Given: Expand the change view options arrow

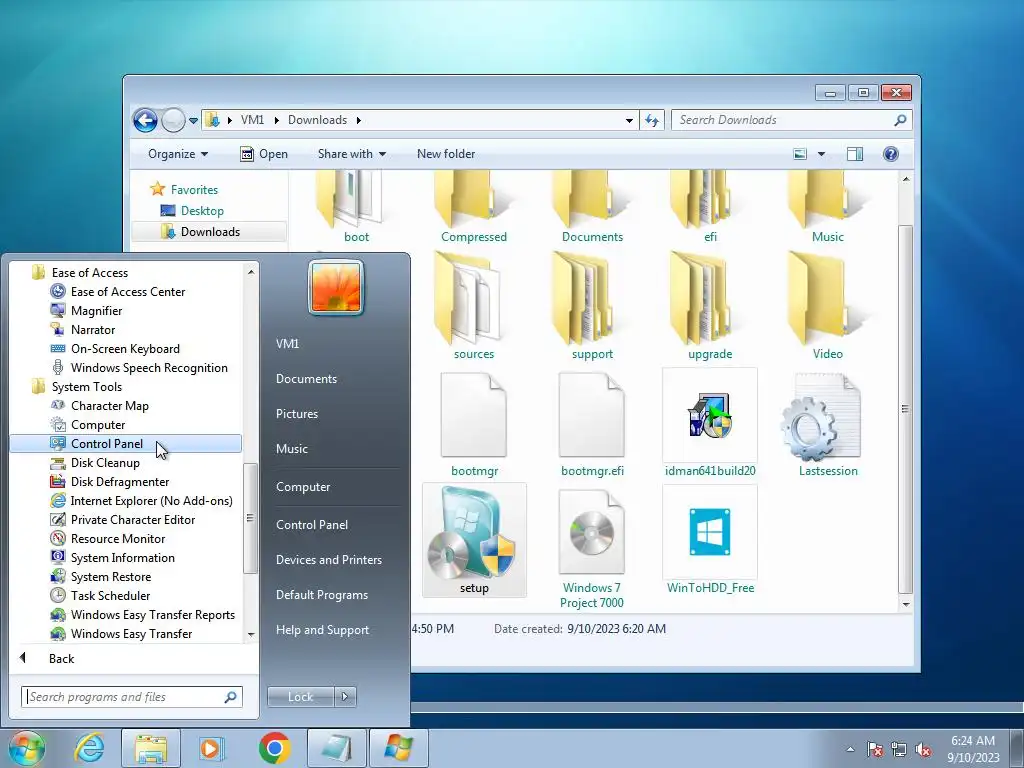Looking at the screenshot, I should pos(821,154).
